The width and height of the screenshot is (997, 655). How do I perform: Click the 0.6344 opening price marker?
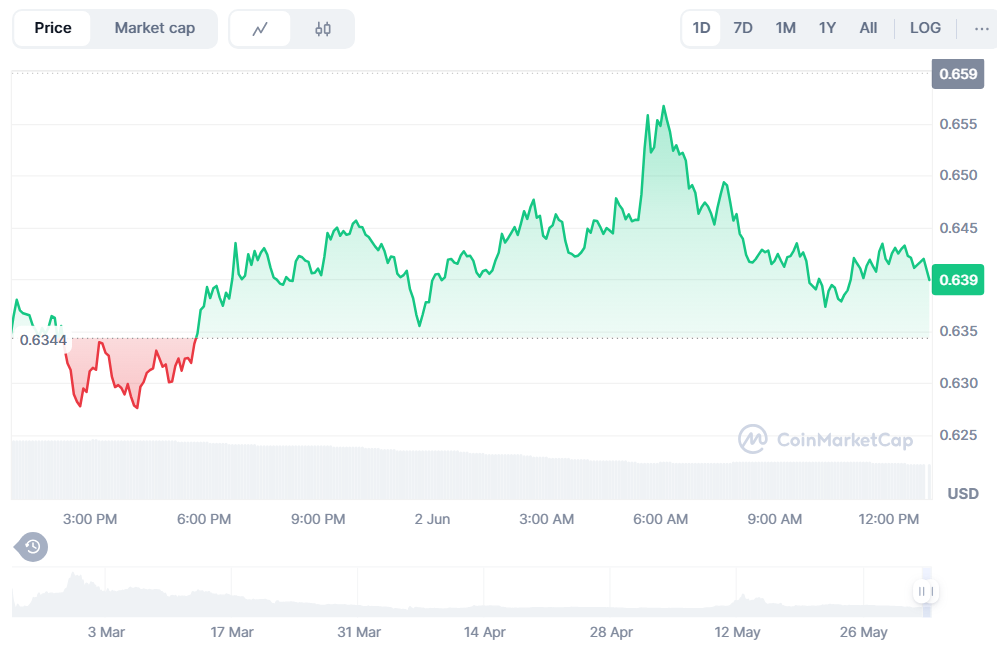coord(43,340)
